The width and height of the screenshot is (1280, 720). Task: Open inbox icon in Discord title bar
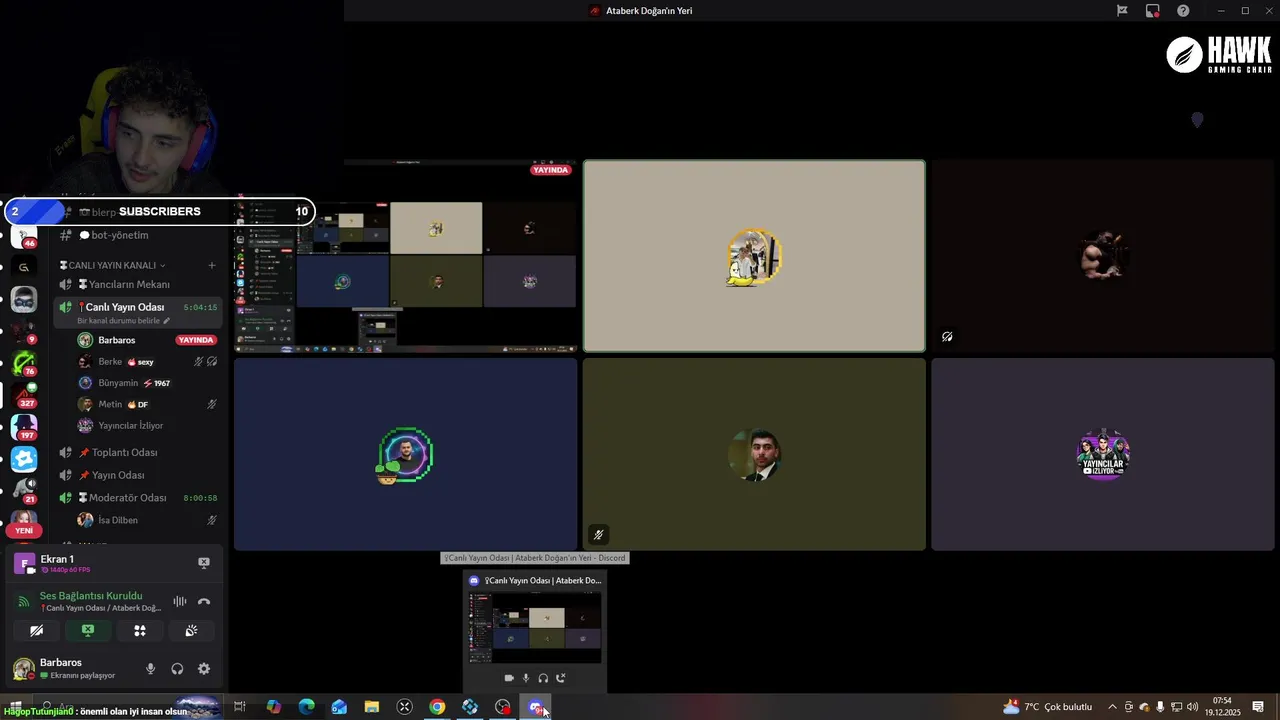pos(1153,10)
